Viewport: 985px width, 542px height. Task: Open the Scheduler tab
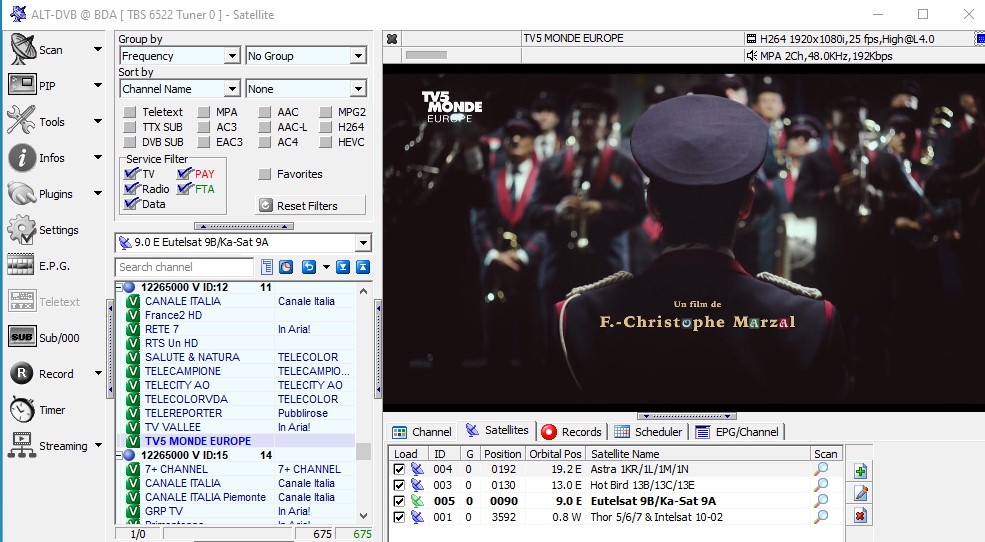pyautogui.click(x=648, y=432)
